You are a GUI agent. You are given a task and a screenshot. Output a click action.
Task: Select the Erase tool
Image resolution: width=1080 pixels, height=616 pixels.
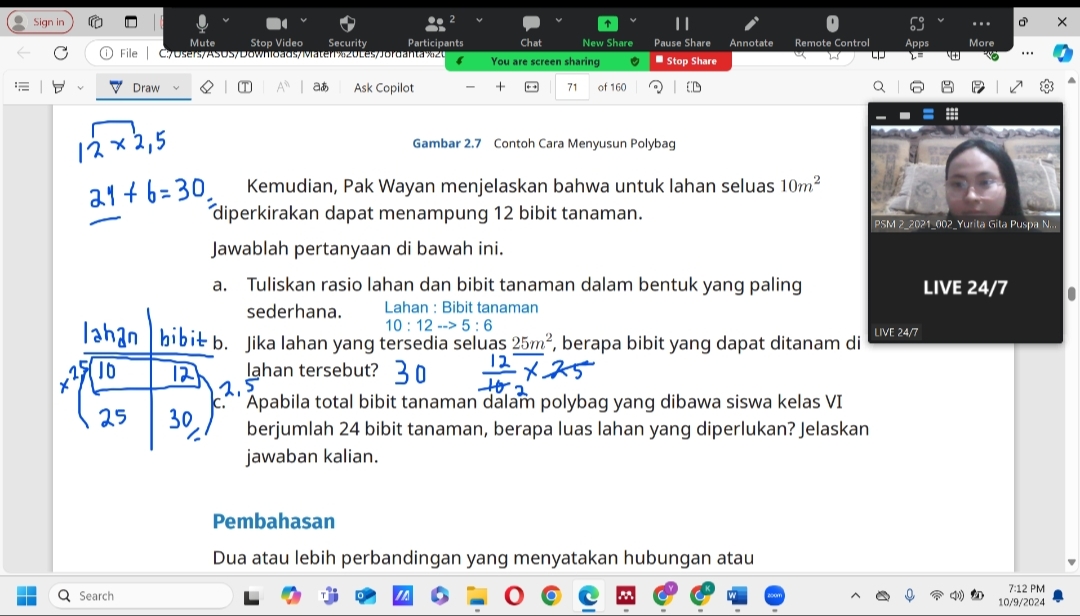206,87
